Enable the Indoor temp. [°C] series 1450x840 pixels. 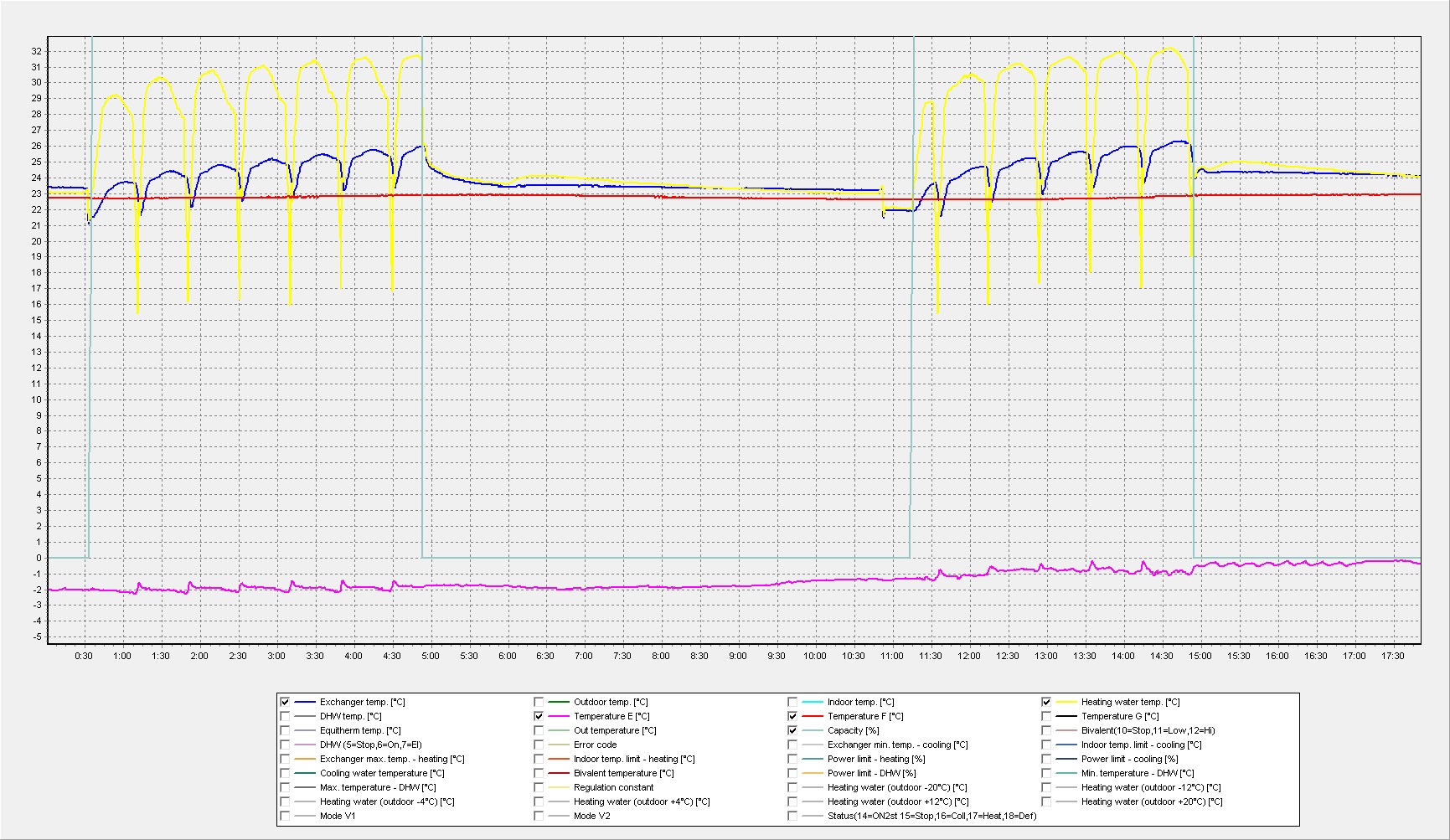pyautogui.click(x=792, y=702)
